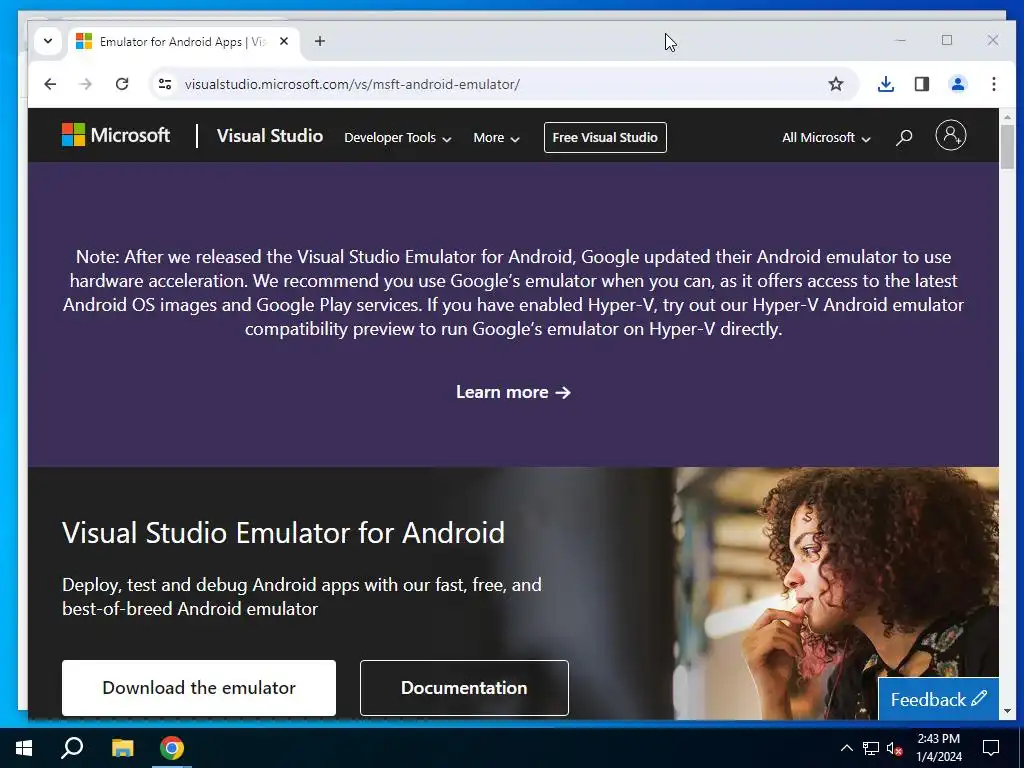Open Chrome downloads icon
The image size is (1024, 768).
(x=886, y=84)
